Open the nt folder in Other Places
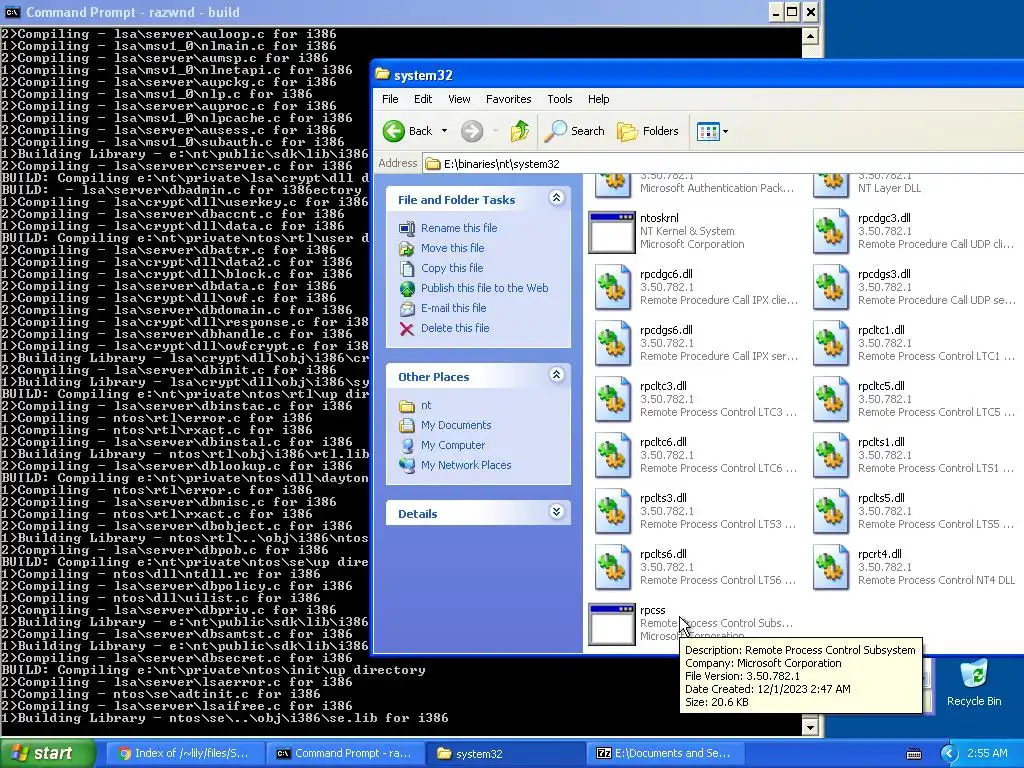The height and width of the screenshot is (768, 1024). coord(426,406)
